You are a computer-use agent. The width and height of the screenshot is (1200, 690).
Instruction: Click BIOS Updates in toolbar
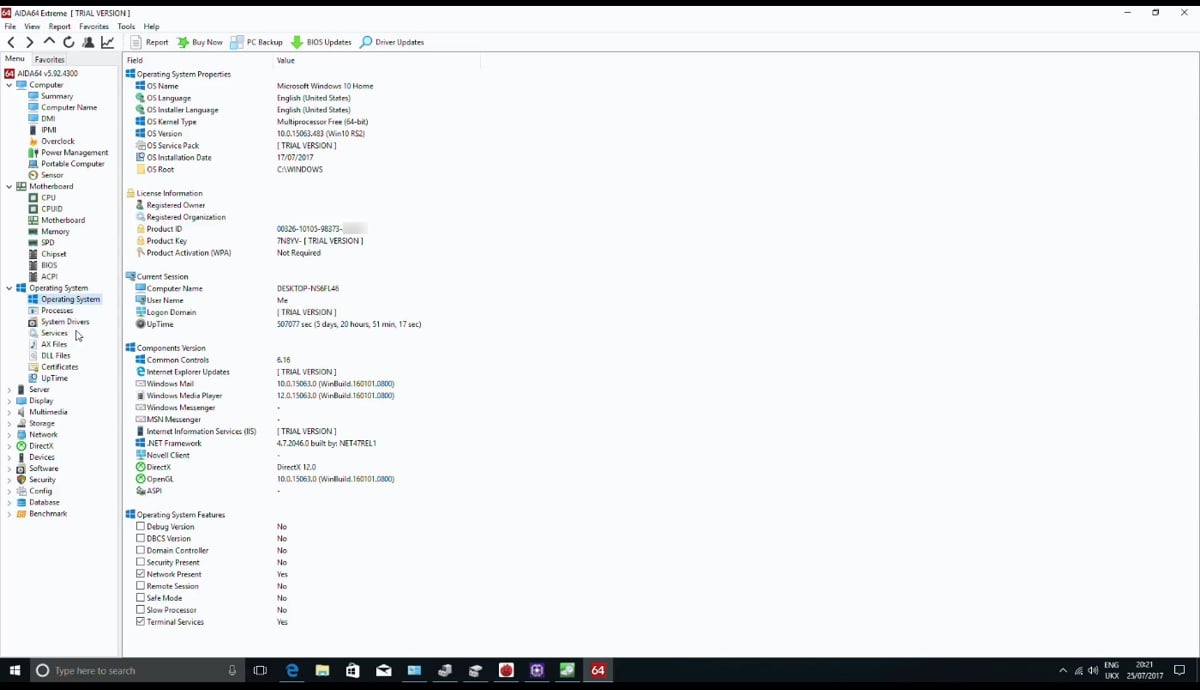pos(321,42)
